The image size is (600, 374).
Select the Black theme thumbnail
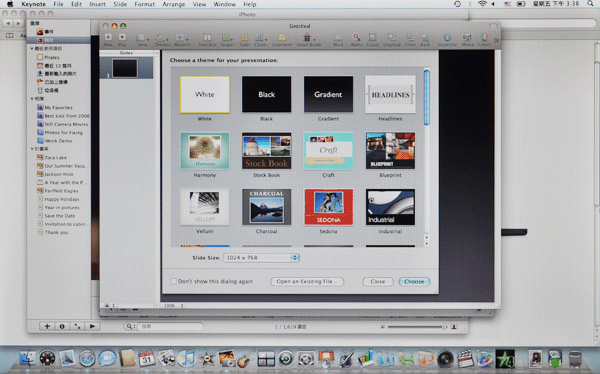266,94
